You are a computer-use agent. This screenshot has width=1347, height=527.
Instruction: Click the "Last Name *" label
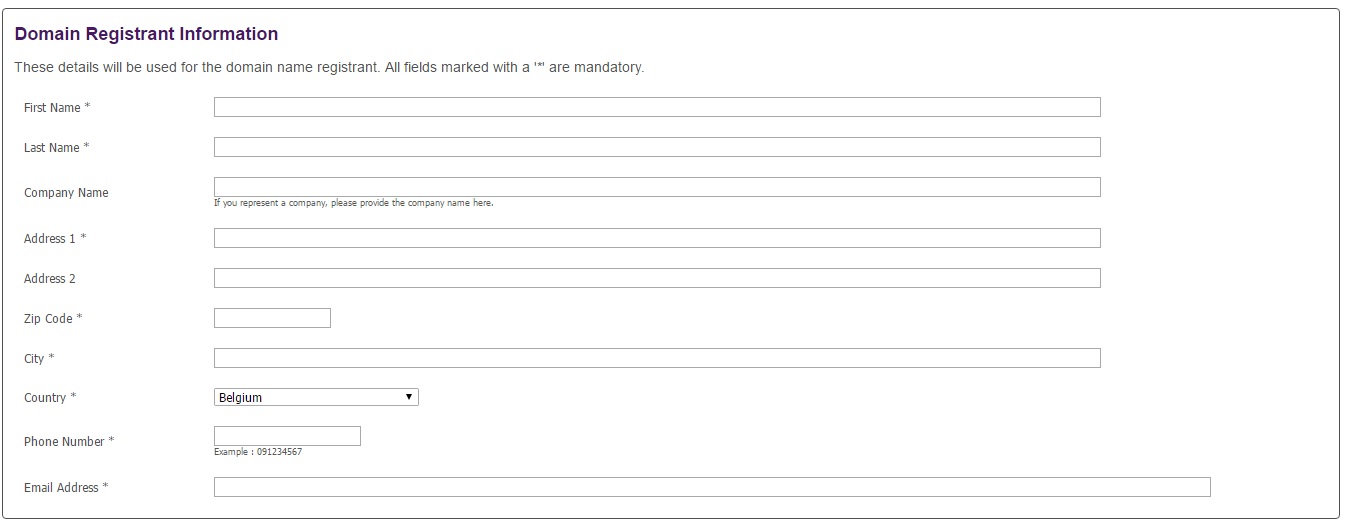point(56,148)
